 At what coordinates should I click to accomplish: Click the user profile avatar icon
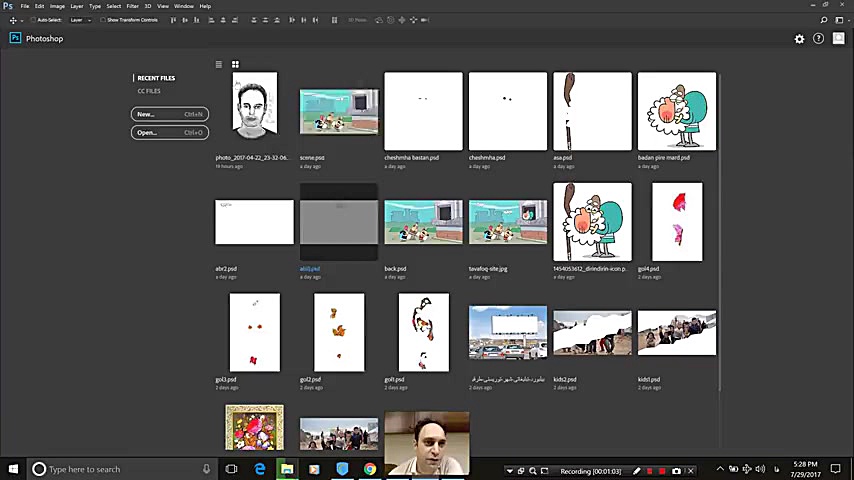tap(838, 39)
